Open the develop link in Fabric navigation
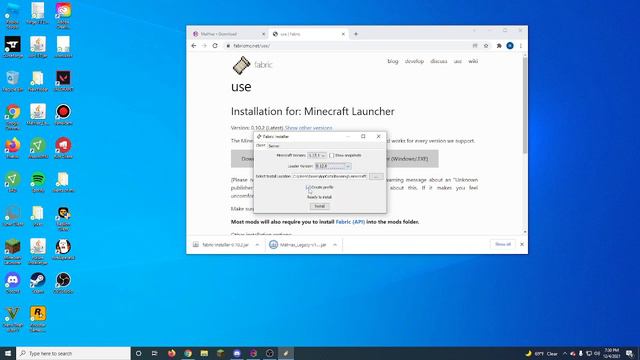Viewport: 640px width, 360px height. click(414, 61)
